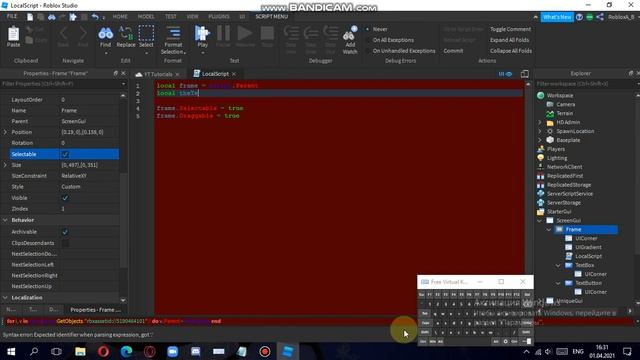
Task: Open Discord from the taskbar
Action: (x=196, y=351)
